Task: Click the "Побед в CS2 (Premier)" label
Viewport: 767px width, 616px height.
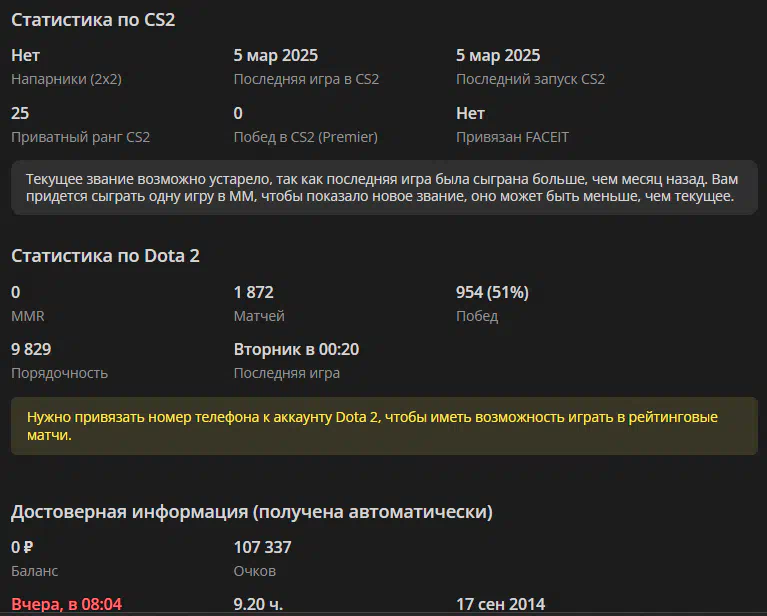Action: coord(305,137)
